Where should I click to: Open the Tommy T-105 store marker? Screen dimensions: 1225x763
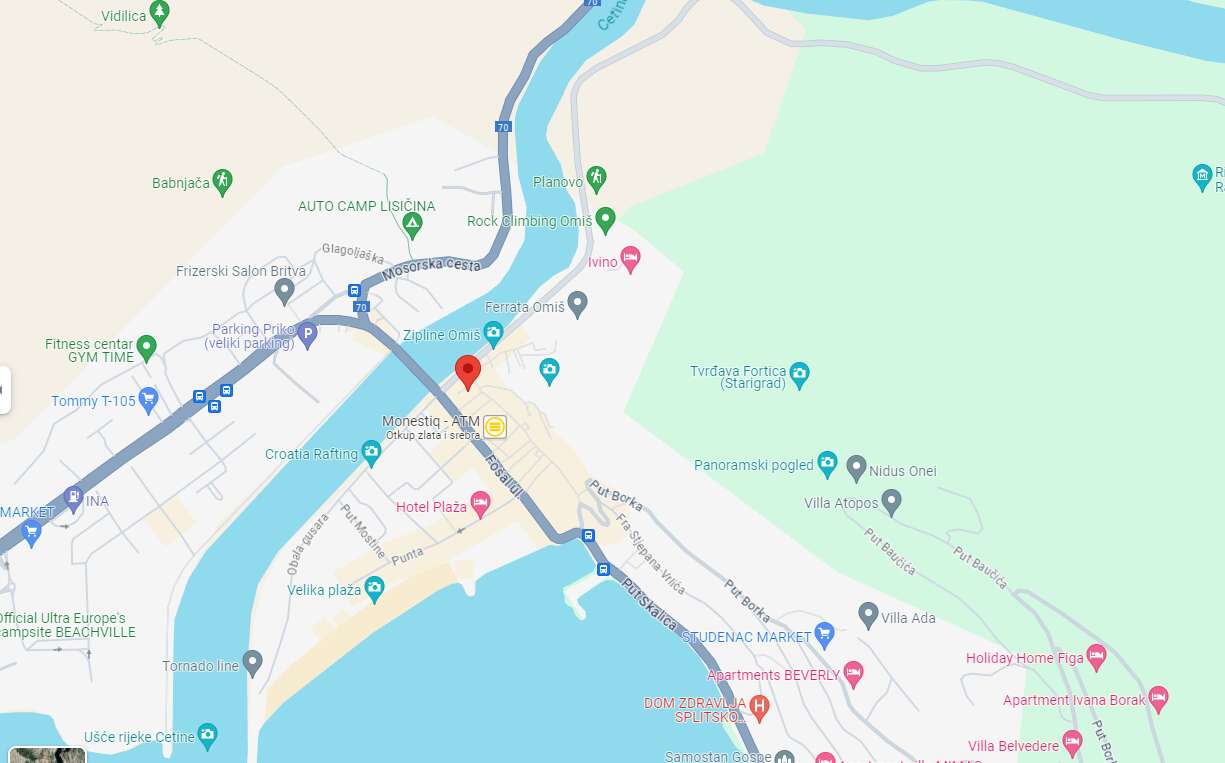(149, 400)
